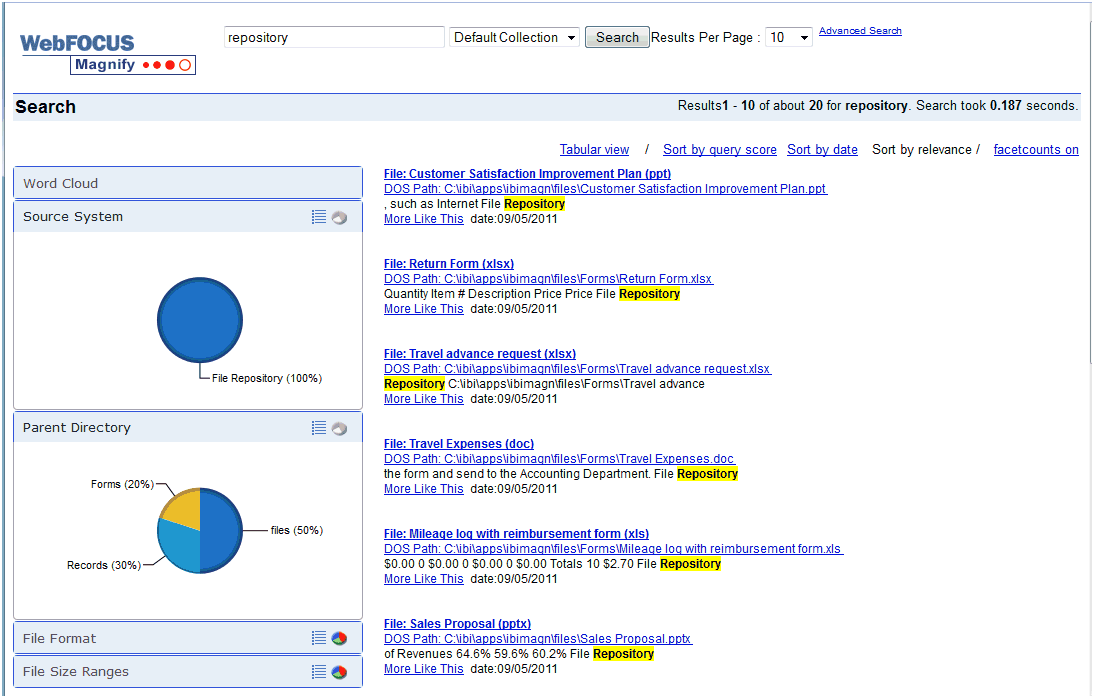This screenshot has height=698, width=1094.
Task: Click pie chart icon in File Size Ranges
Action: pos(340,672)
